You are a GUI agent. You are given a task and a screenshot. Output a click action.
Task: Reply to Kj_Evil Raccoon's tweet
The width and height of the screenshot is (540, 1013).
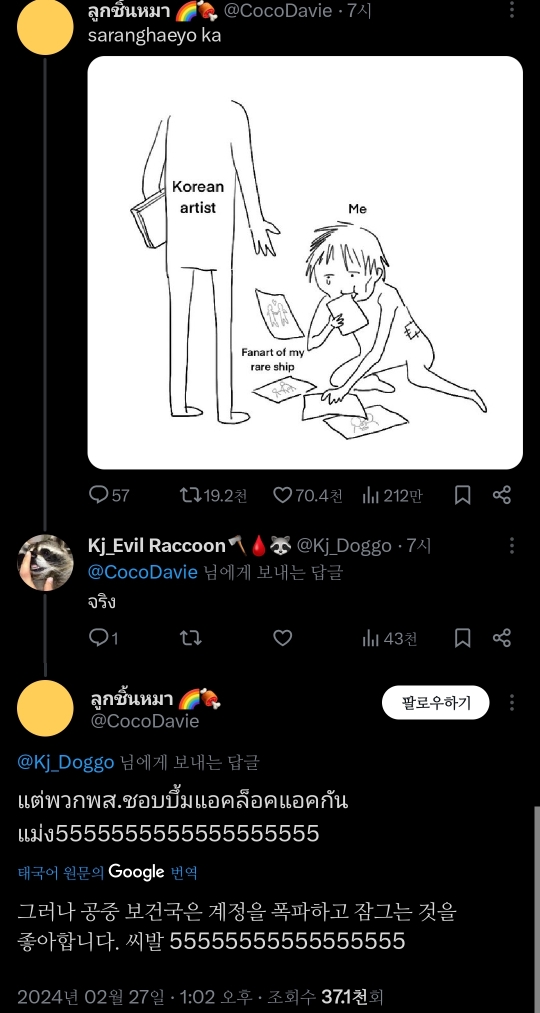click(103, 638)
